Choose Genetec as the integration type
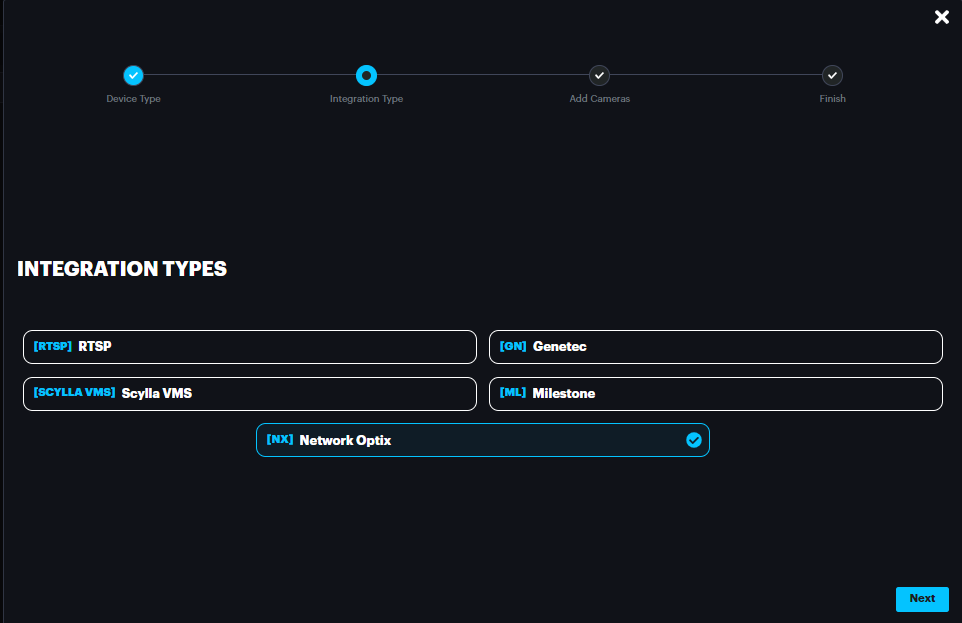The height and width of the screenshot is (623, 962). point(715,347)
